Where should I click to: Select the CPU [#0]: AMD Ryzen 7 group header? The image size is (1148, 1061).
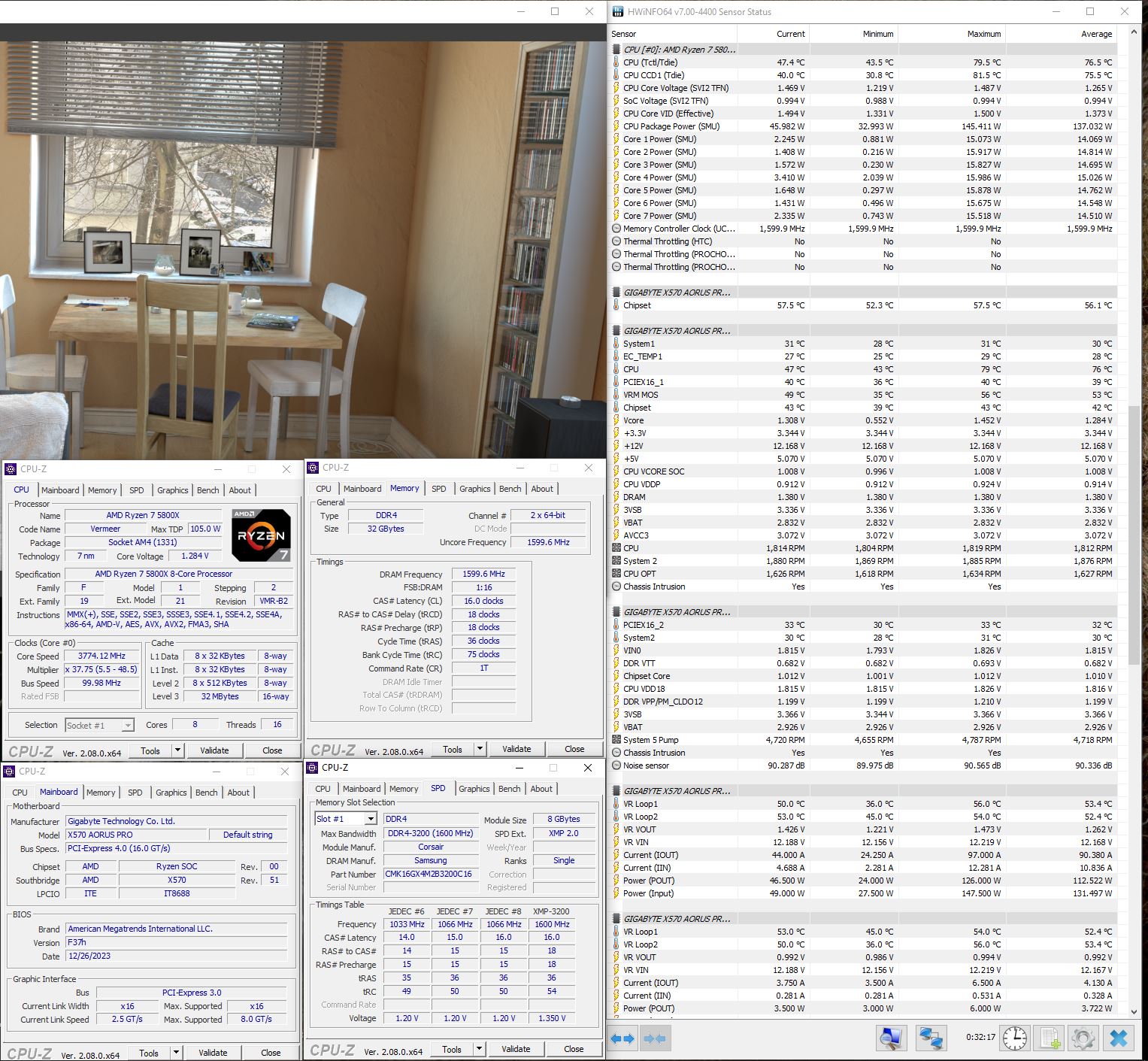point(863,50)
